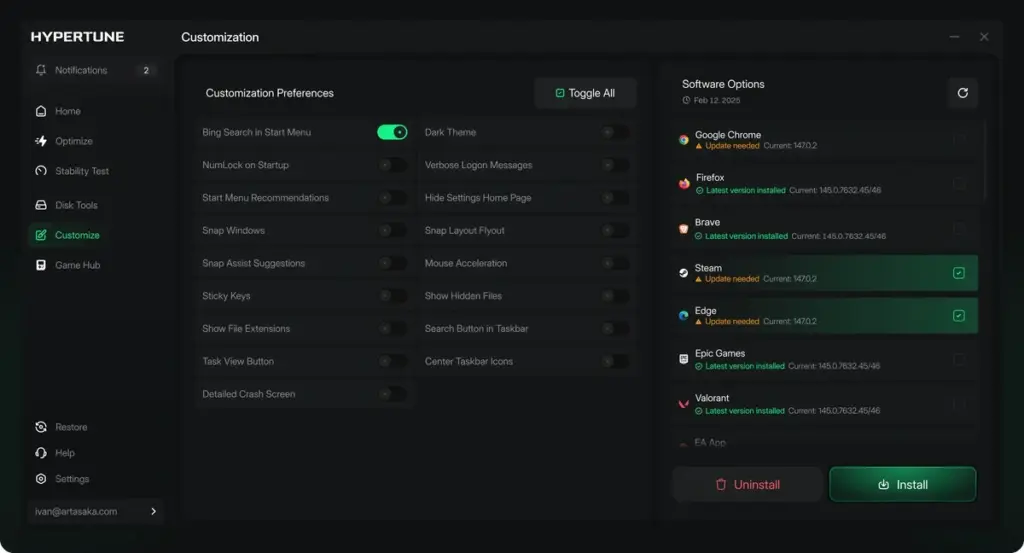Click the Brave browser icon
The width and height of the screenshot is (1024, 553).
click(683, 229)
